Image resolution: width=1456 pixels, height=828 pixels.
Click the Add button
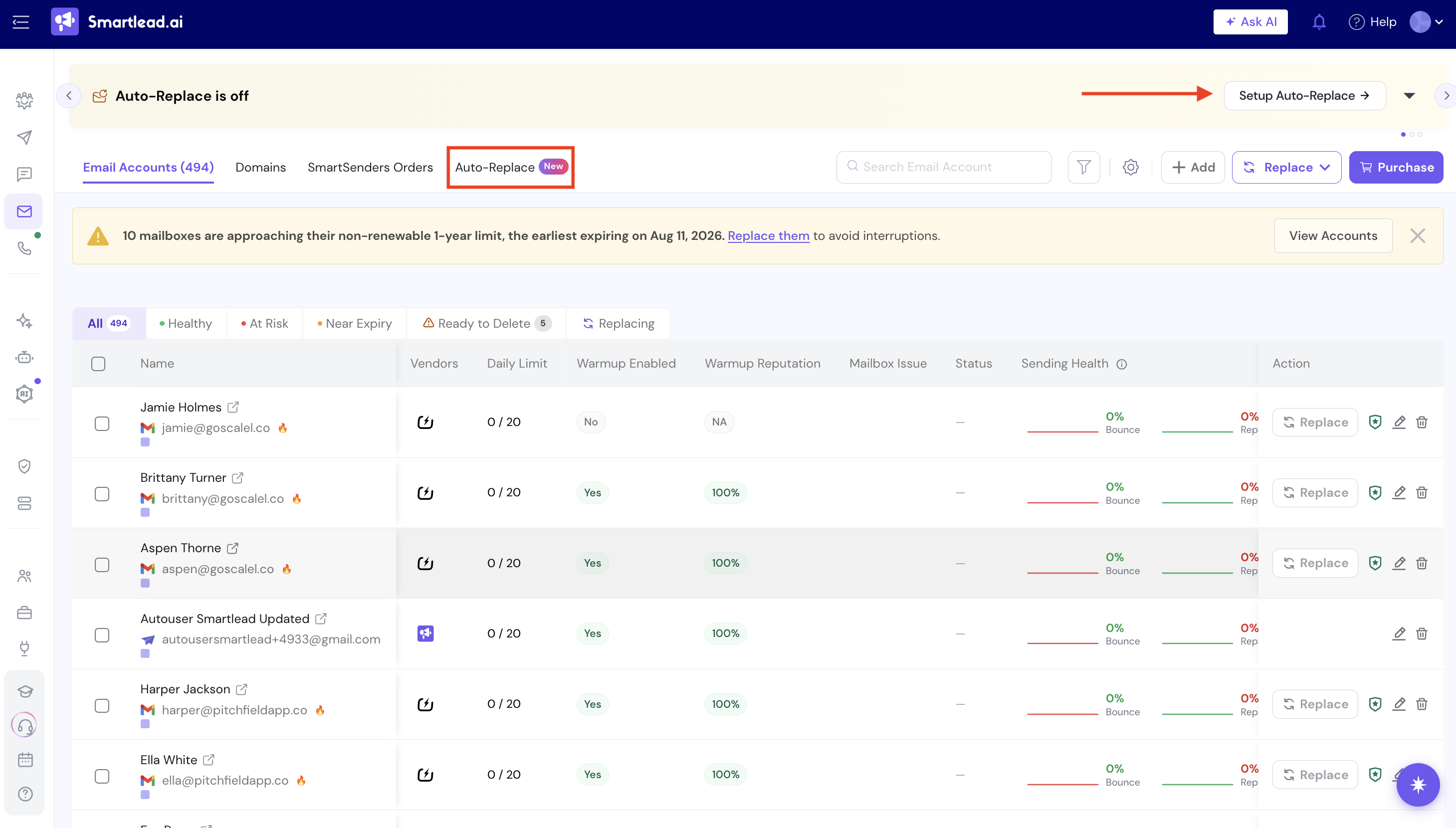[1193, 167]
